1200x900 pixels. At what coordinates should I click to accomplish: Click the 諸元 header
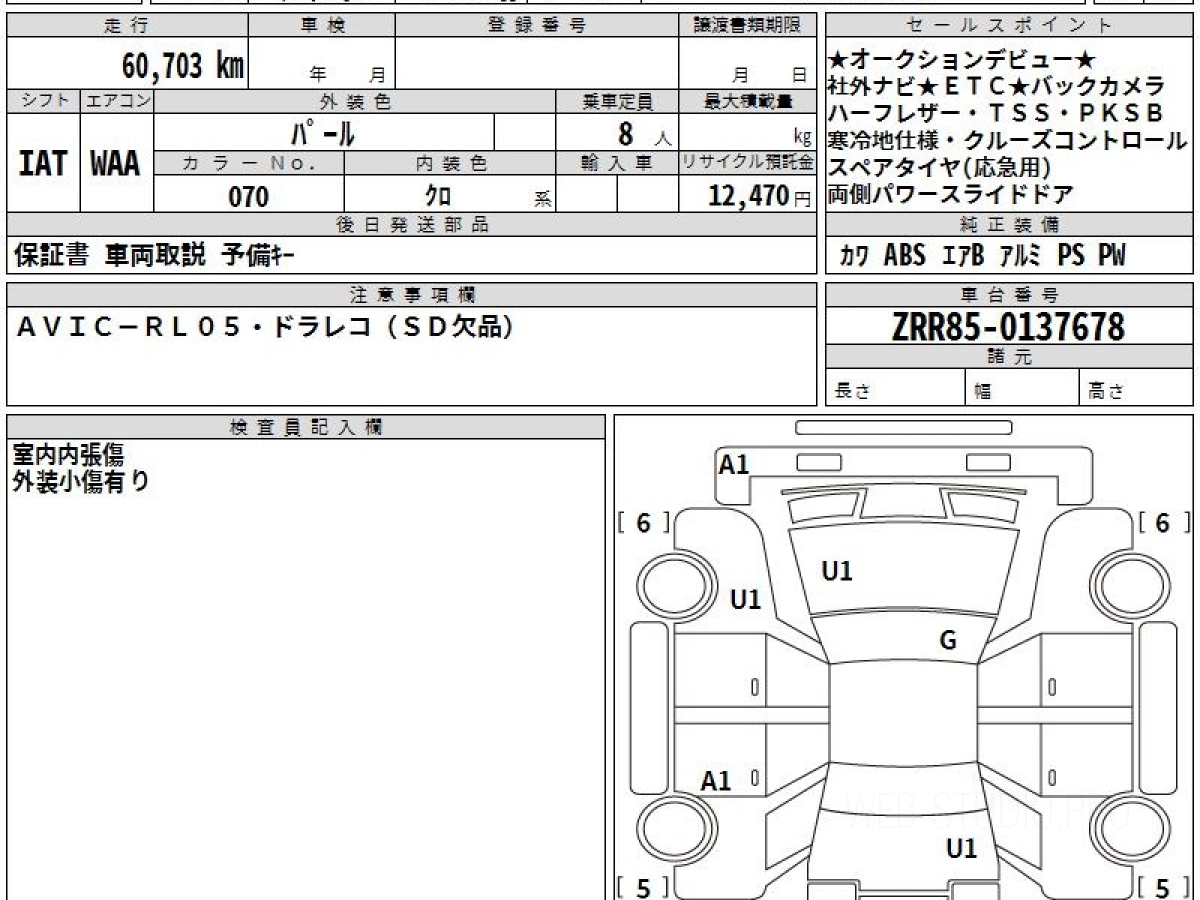coord(1009,357)
